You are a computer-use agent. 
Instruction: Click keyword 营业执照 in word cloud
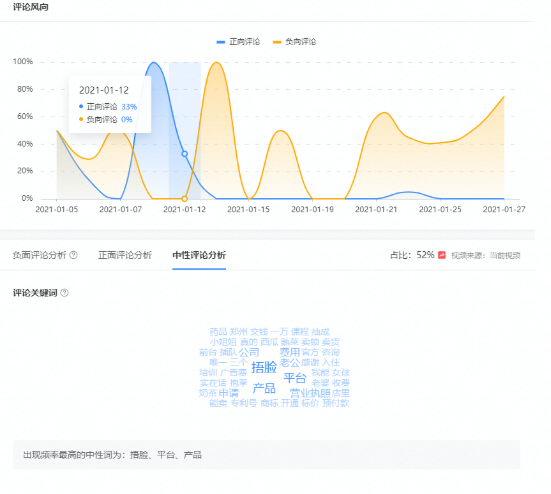[x=310, y=393]
